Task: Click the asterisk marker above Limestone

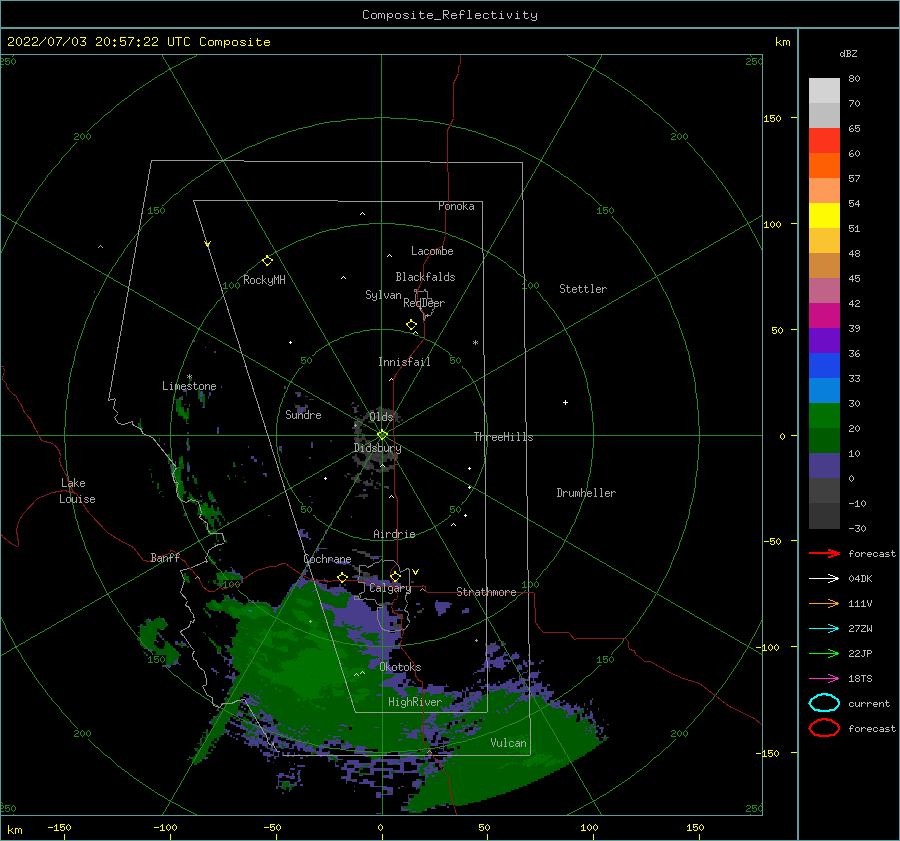Action: 189,377
